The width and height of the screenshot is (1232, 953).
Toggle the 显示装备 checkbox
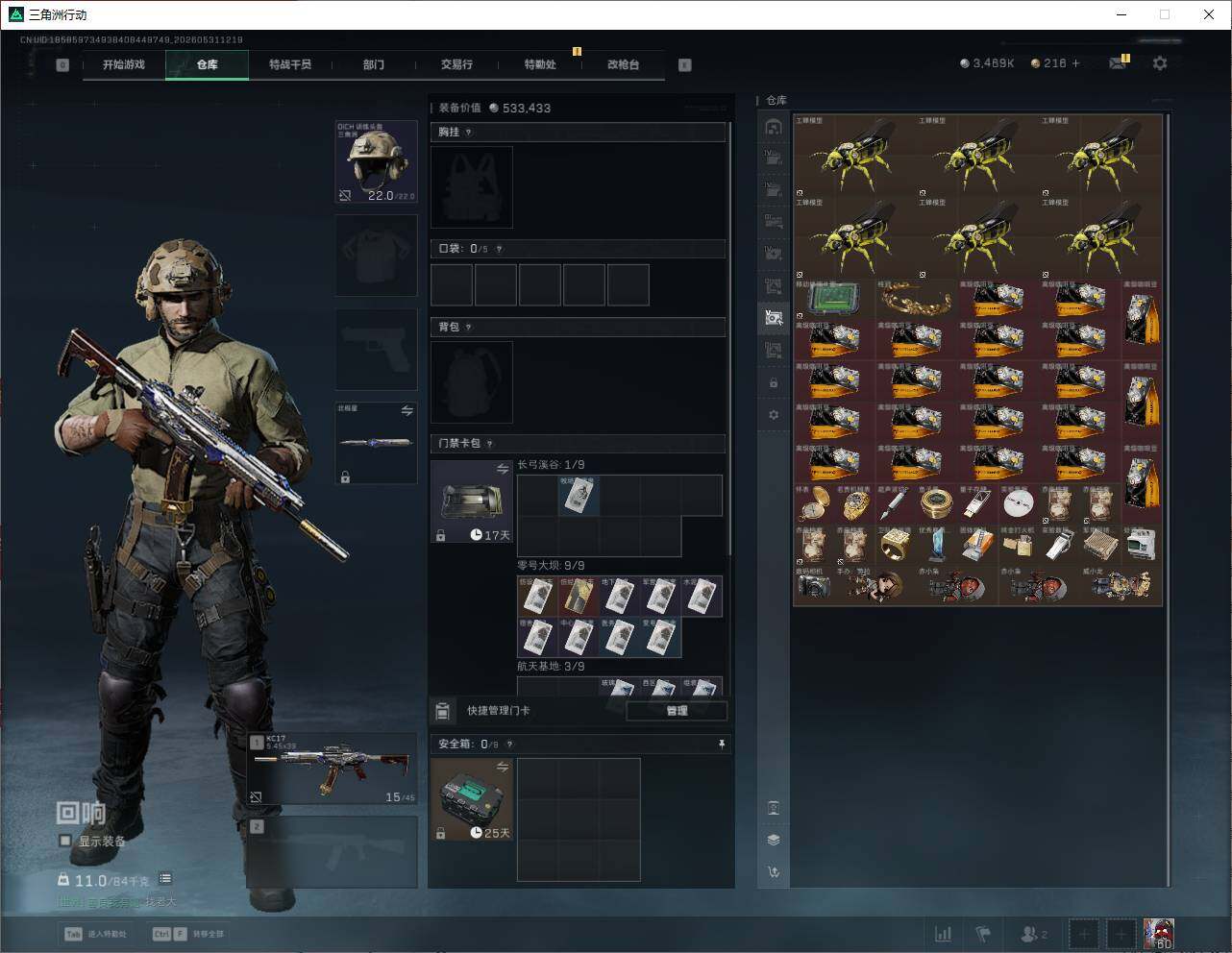click(65, 841)
